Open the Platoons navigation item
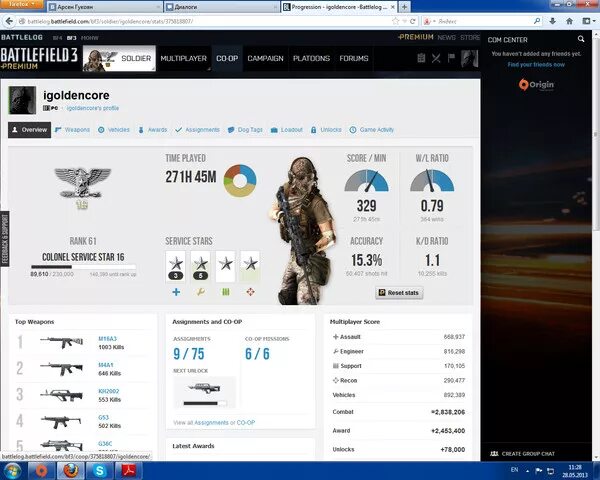This screenshot has height=480, width=600. (311, 59)
